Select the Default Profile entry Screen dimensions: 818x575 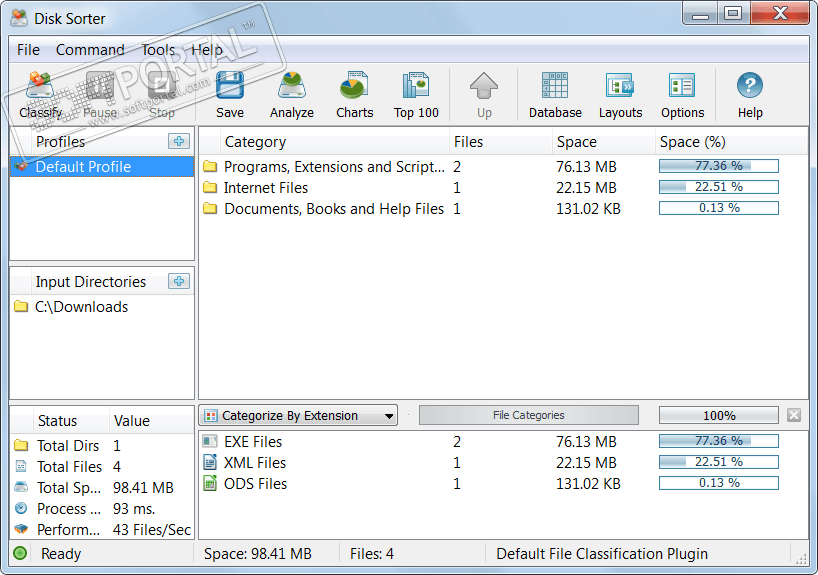pos(102,166)
